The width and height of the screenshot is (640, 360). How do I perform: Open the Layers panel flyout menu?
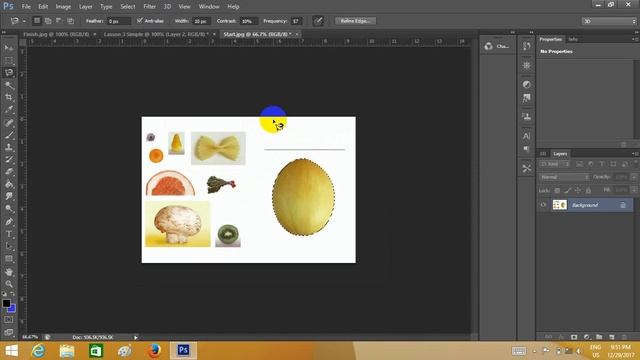(x=635, y=154)
